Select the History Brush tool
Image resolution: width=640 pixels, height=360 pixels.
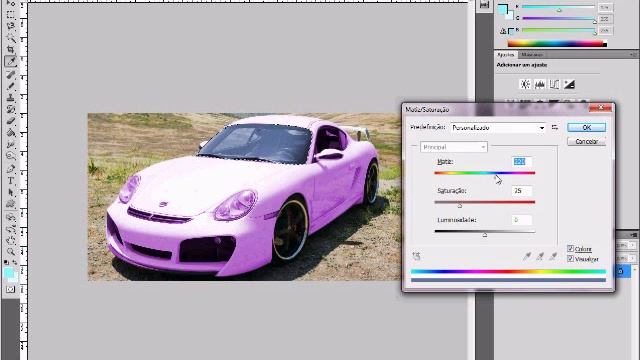coord(11,109)
